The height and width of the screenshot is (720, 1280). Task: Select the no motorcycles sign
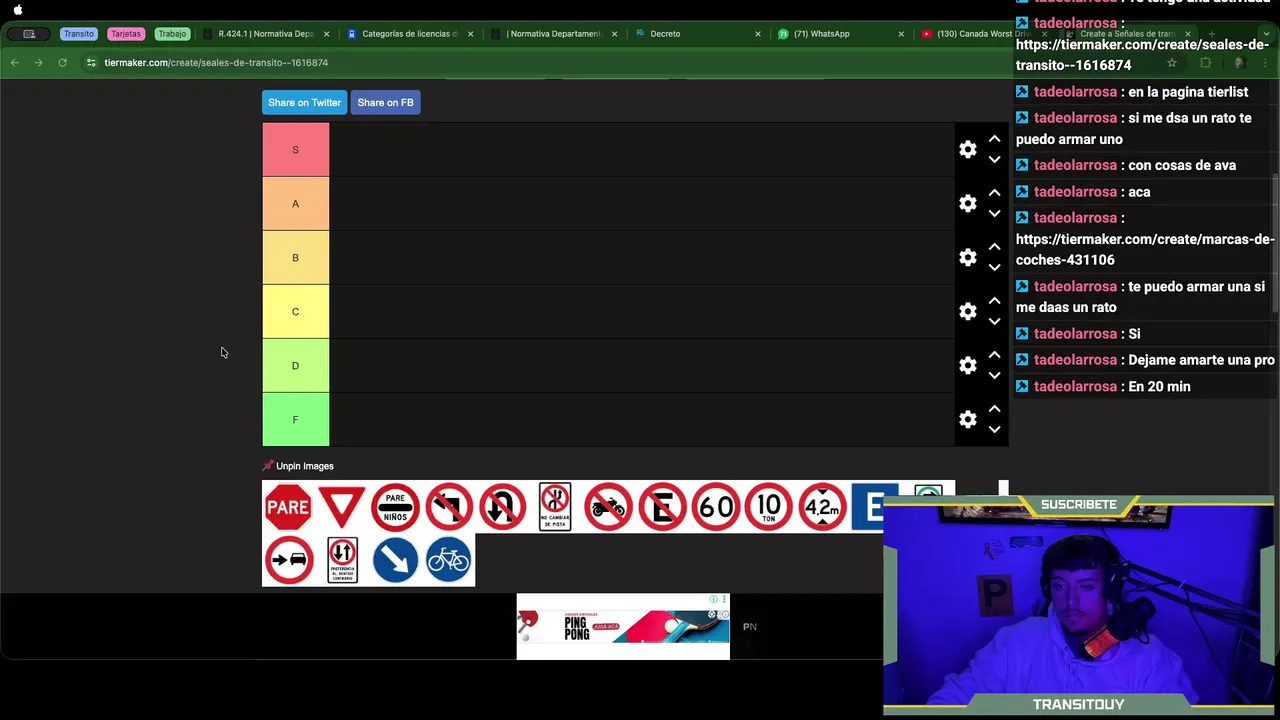pos(609,507)
